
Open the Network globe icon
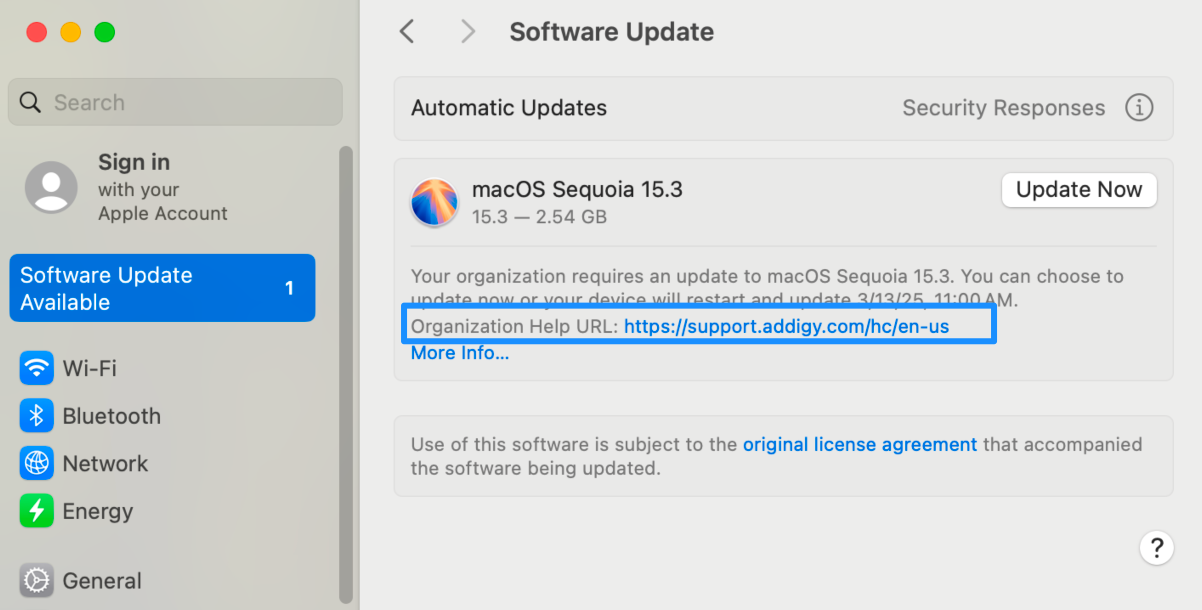(37, 464)
